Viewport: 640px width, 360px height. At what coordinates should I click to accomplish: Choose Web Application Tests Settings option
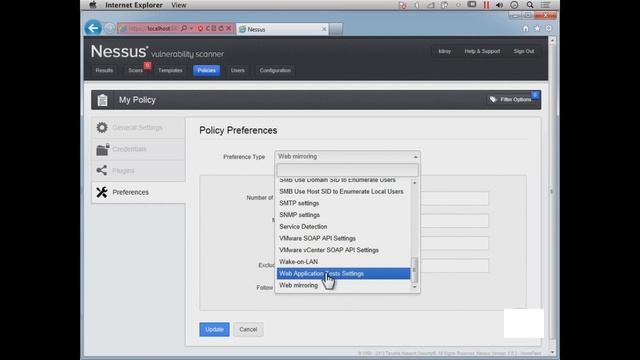click(x=343, y=273)
